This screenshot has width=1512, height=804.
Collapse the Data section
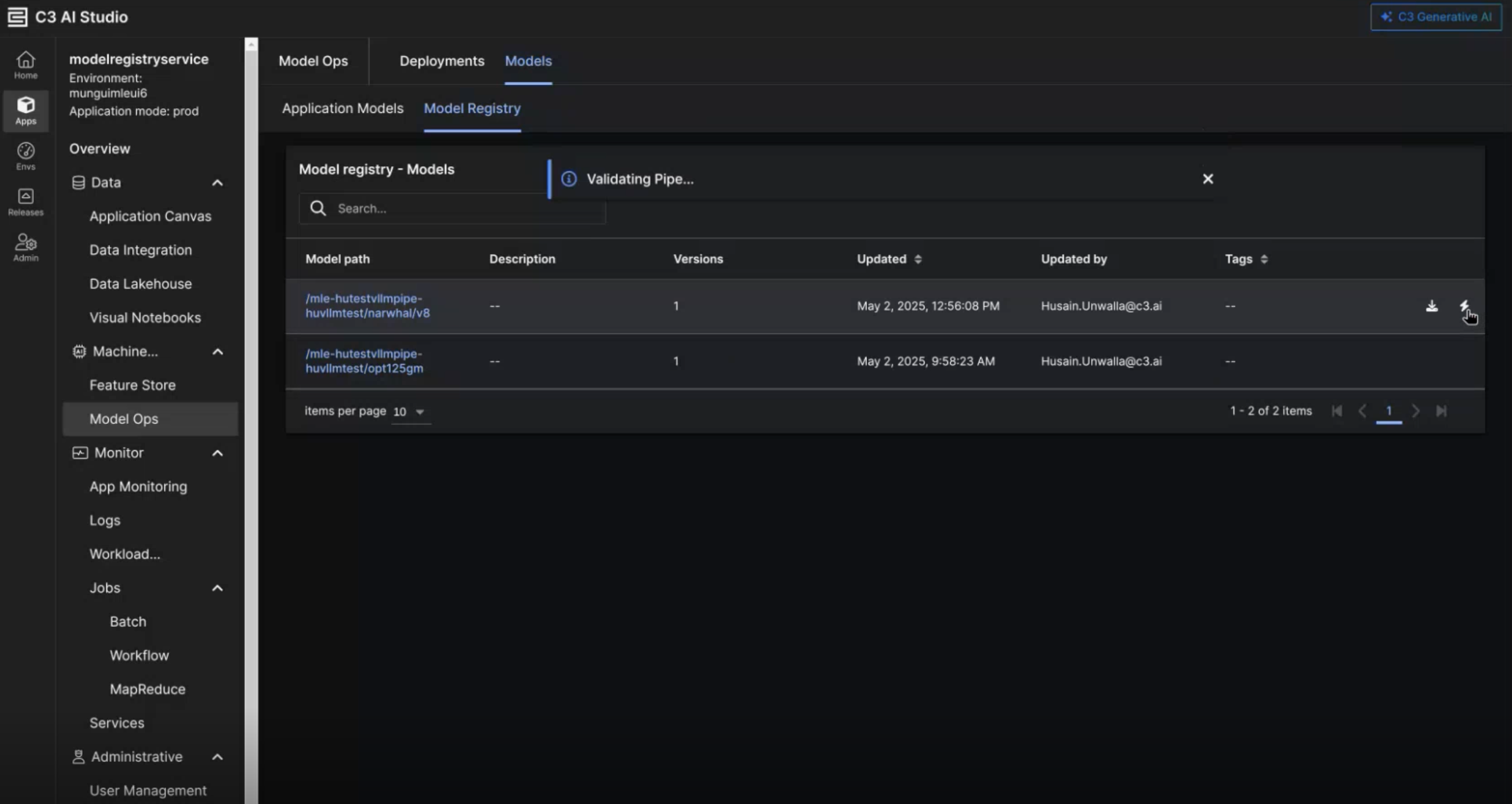tap(217, 183)
